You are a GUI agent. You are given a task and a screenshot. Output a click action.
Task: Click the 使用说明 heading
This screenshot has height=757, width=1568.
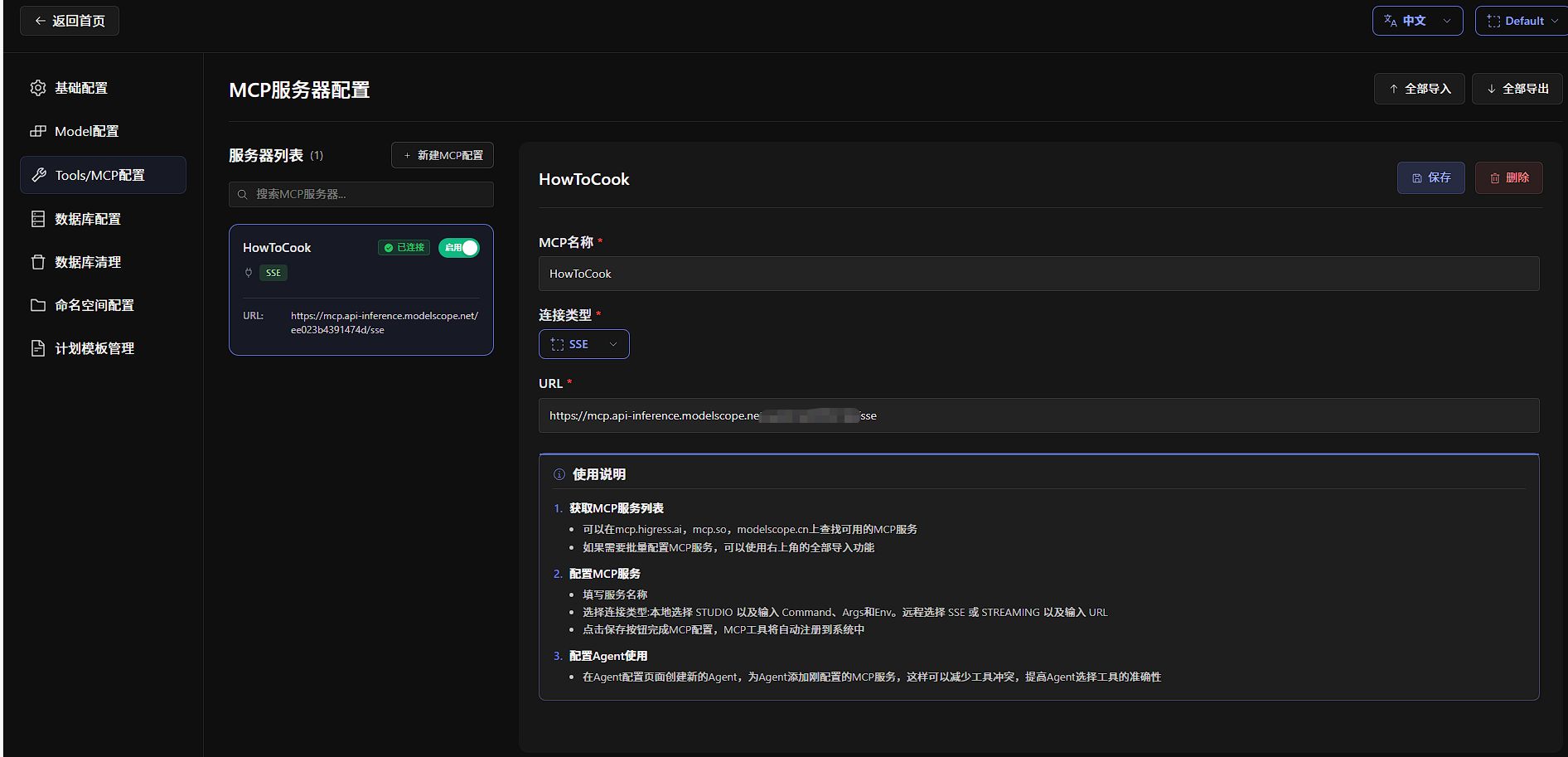(x=599, y=474)
